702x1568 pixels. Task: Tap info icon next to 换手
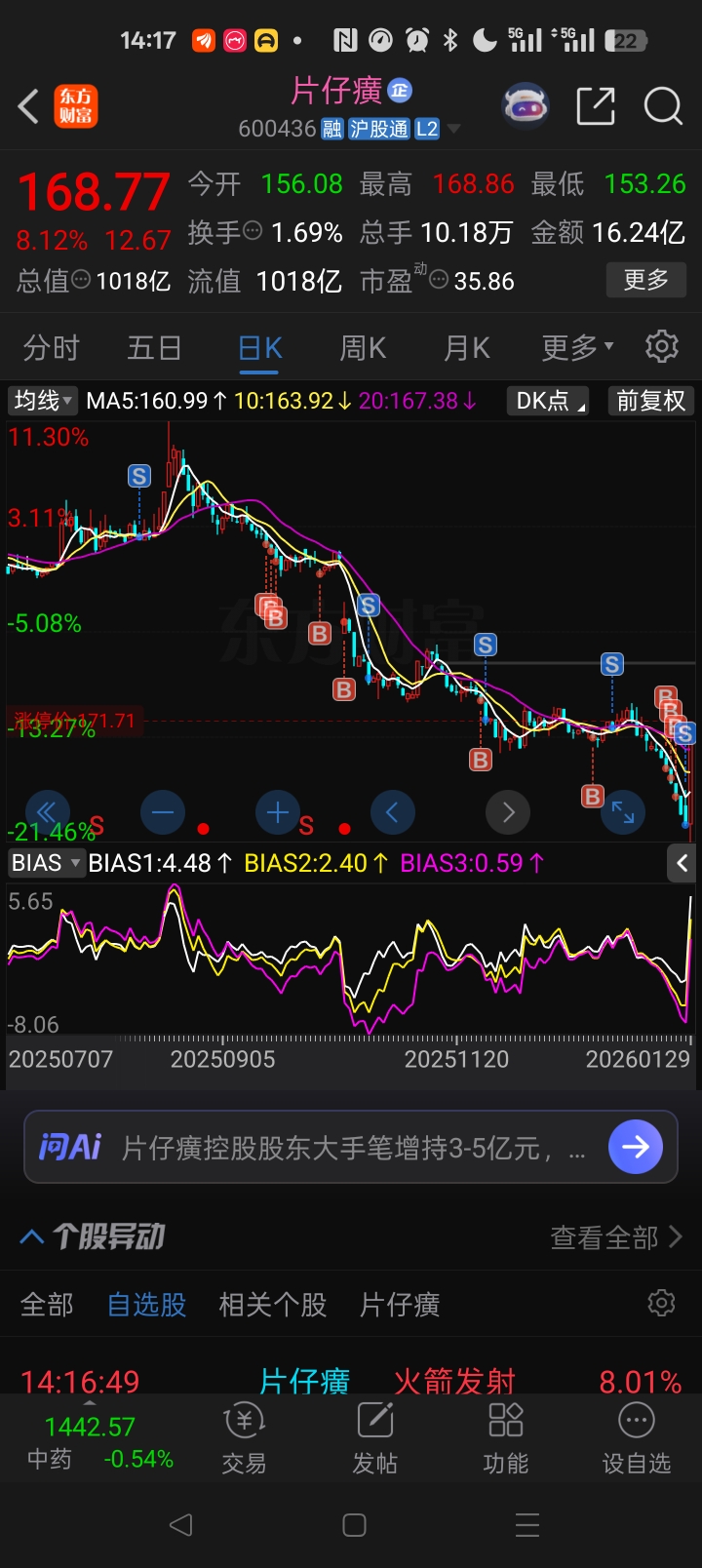(x=253, y=231)
